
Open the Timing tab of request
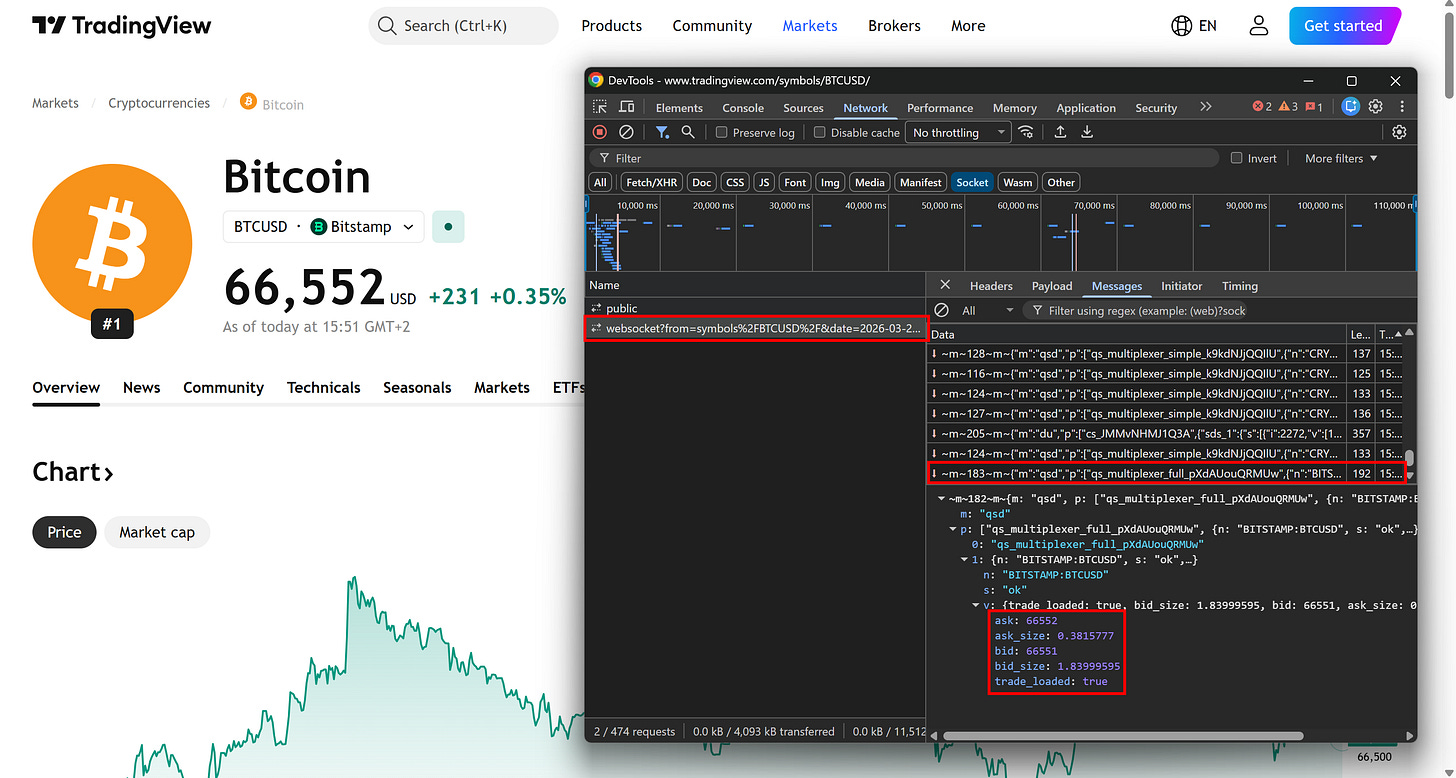(x=1240, y=286)
